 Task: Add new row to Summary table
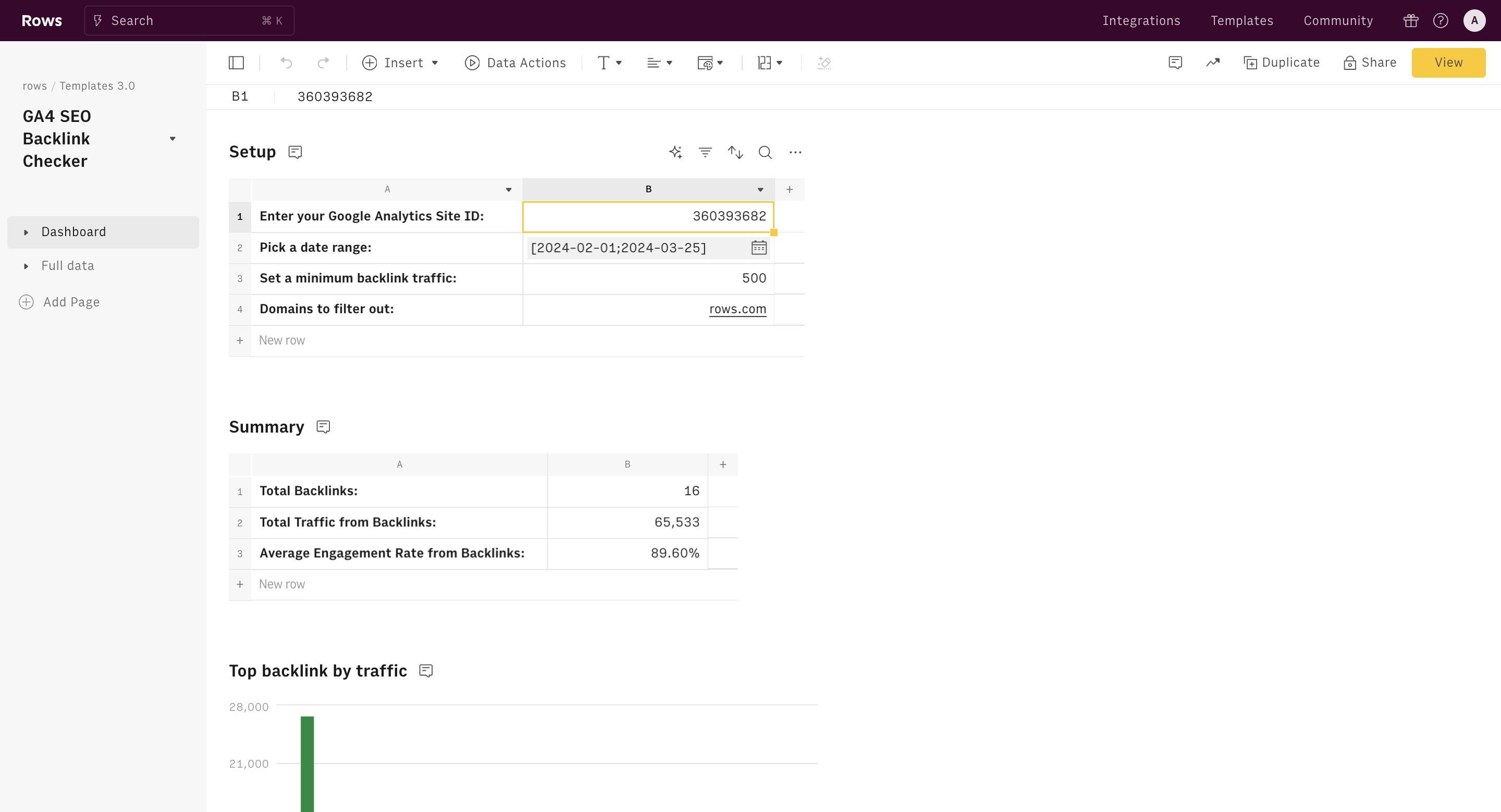pos(281,584)
